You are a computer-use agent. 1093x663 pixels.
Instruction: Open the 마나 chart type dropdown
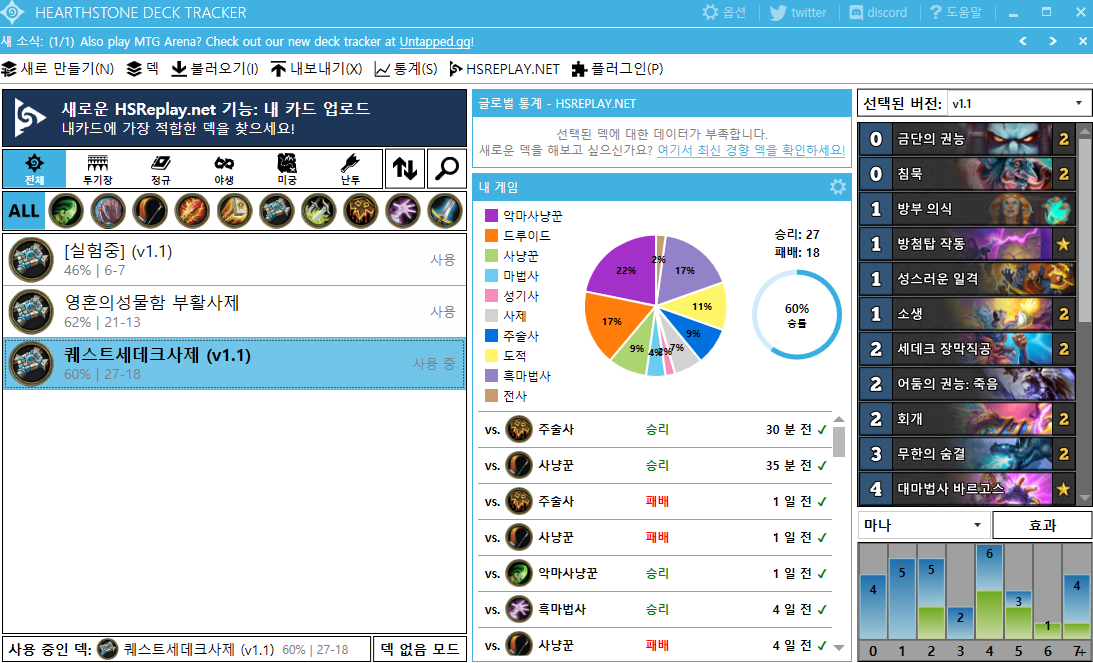tap(924, 525)
